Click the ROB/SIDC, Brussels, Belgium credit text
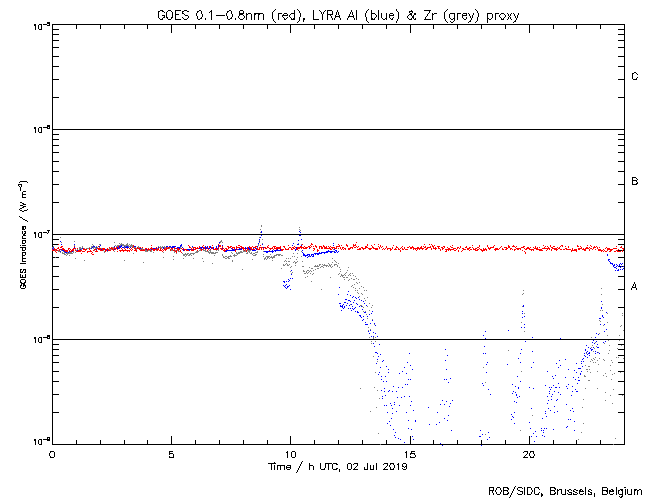650x500 pixels. click(x=565, y=491)
